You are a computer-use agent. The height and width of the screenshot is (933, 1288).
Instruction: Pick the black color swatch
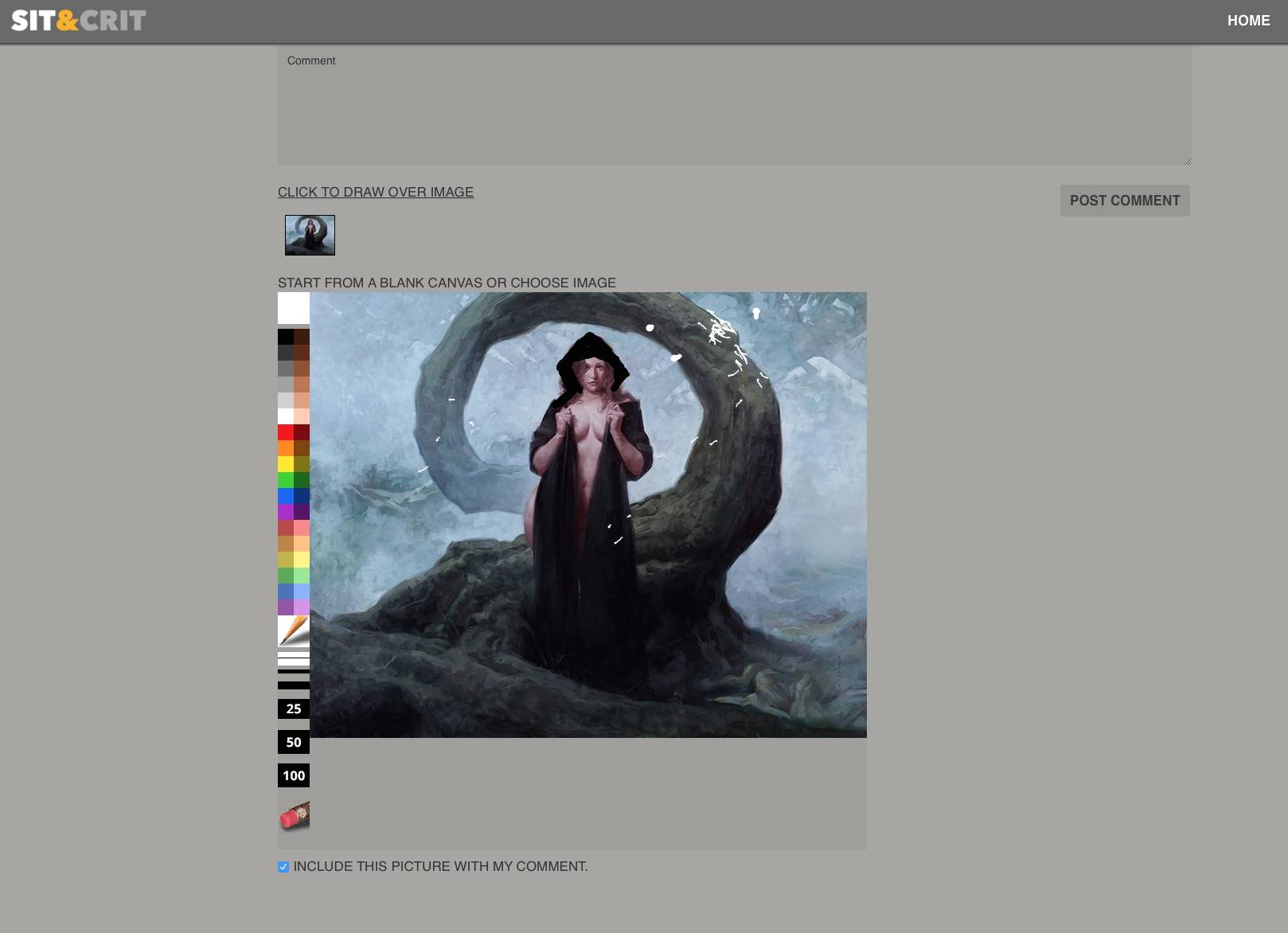click(x=285, y=337)
